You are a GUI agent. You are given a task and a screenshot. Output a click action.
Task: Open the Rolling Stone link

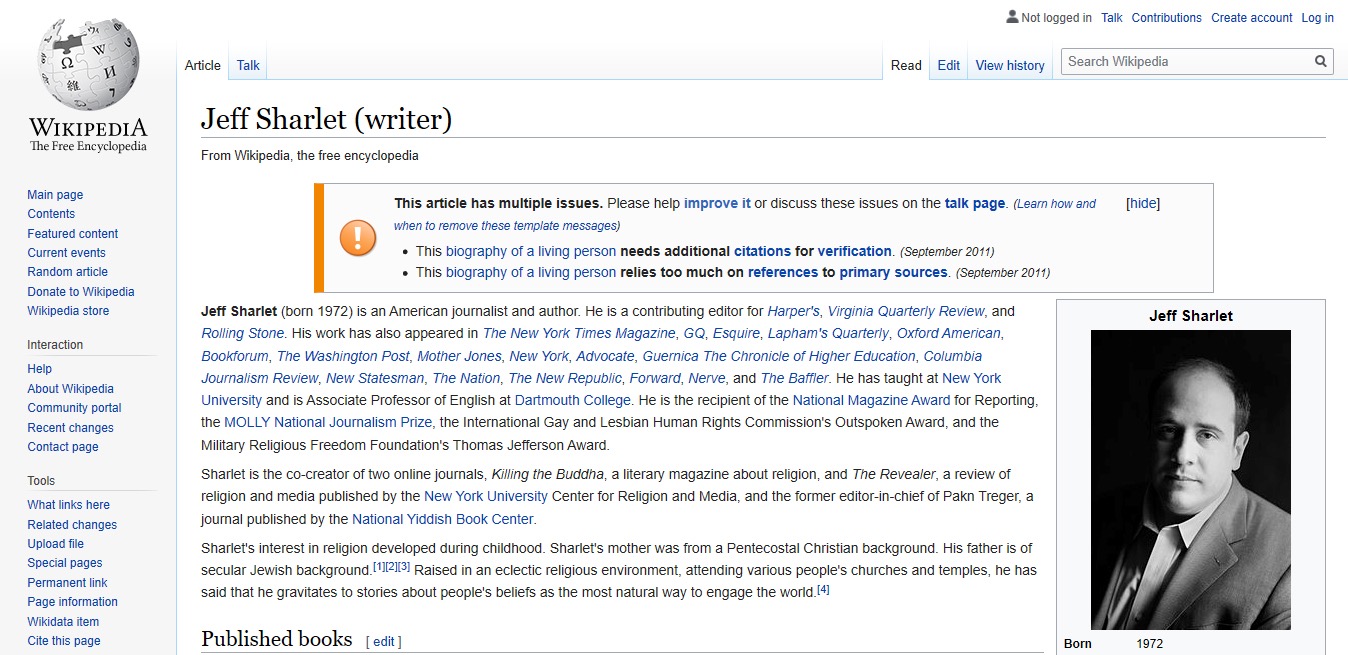tap(243, 333)
